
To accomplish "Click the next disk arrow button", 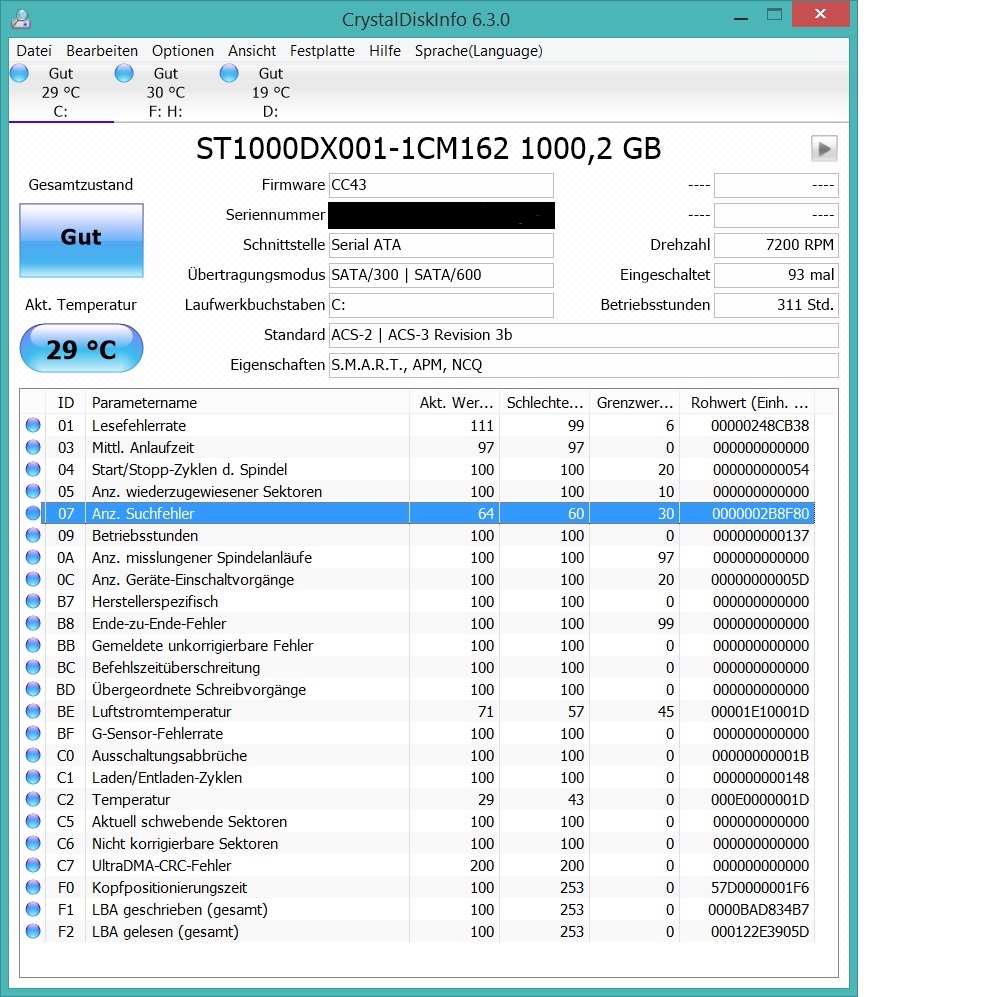I will click(824, 149).
